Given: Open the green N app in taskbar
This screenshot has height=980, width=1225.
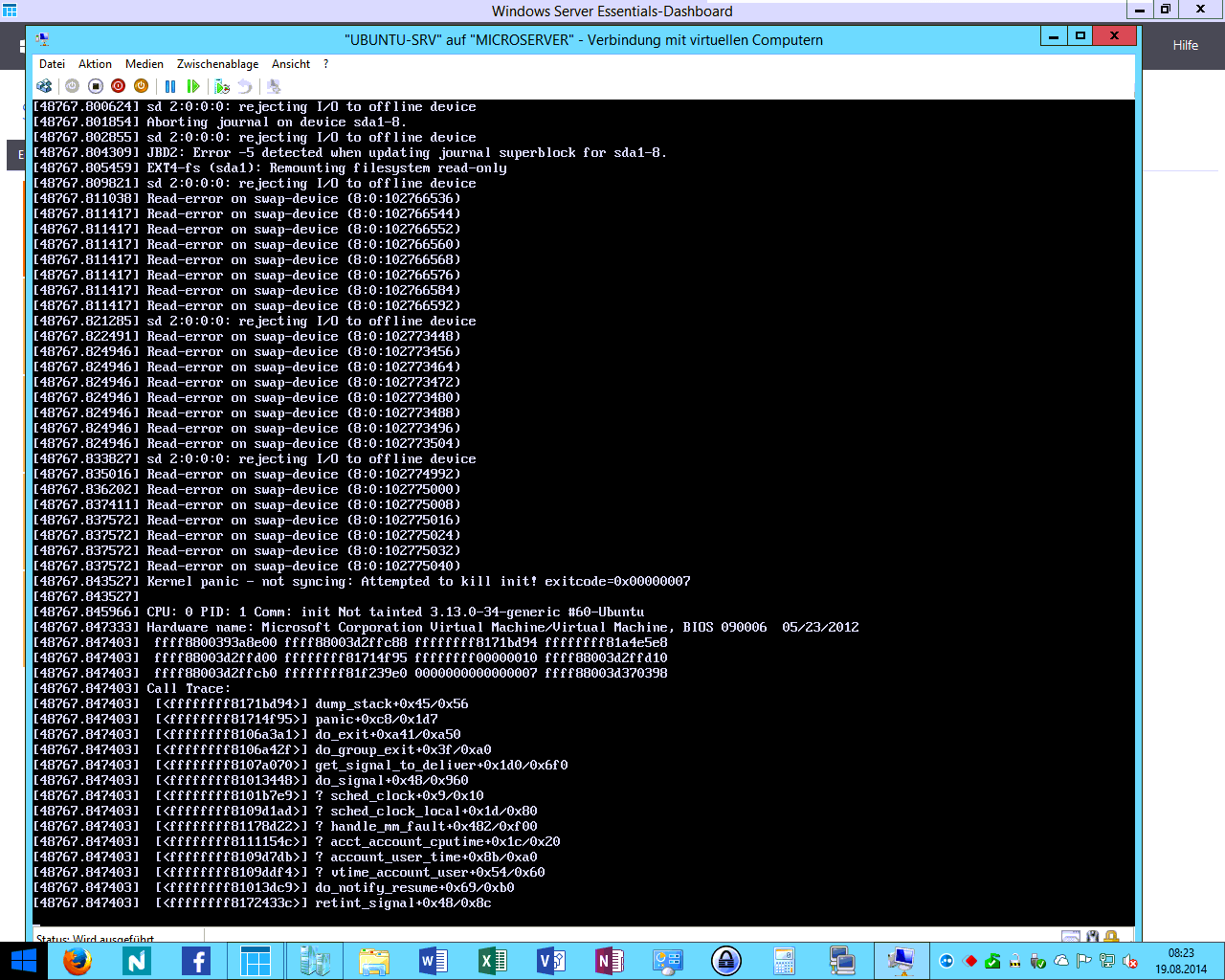Looking at the screenshot, I should (137, 961).
